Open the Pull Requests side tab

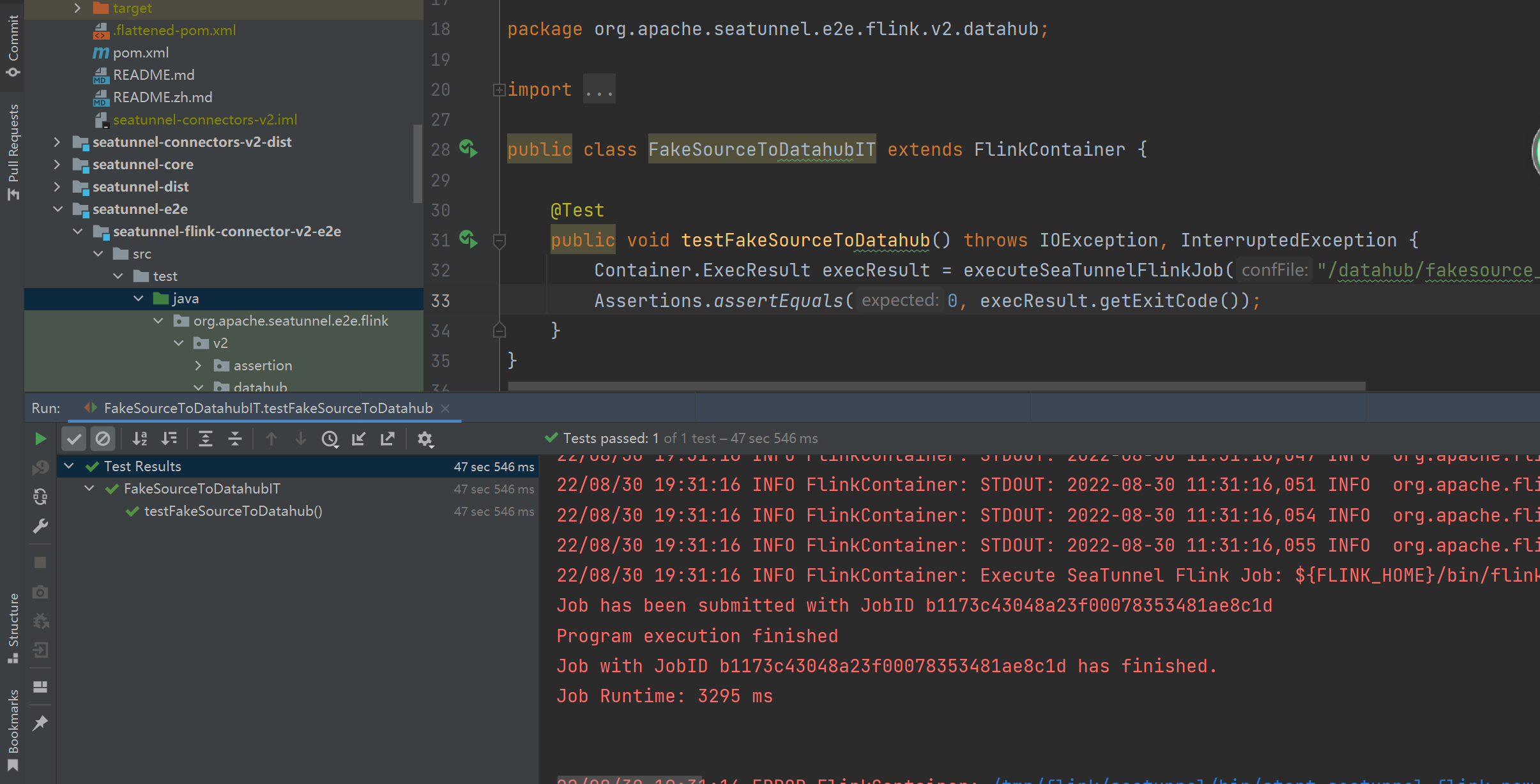coord(13,151)
